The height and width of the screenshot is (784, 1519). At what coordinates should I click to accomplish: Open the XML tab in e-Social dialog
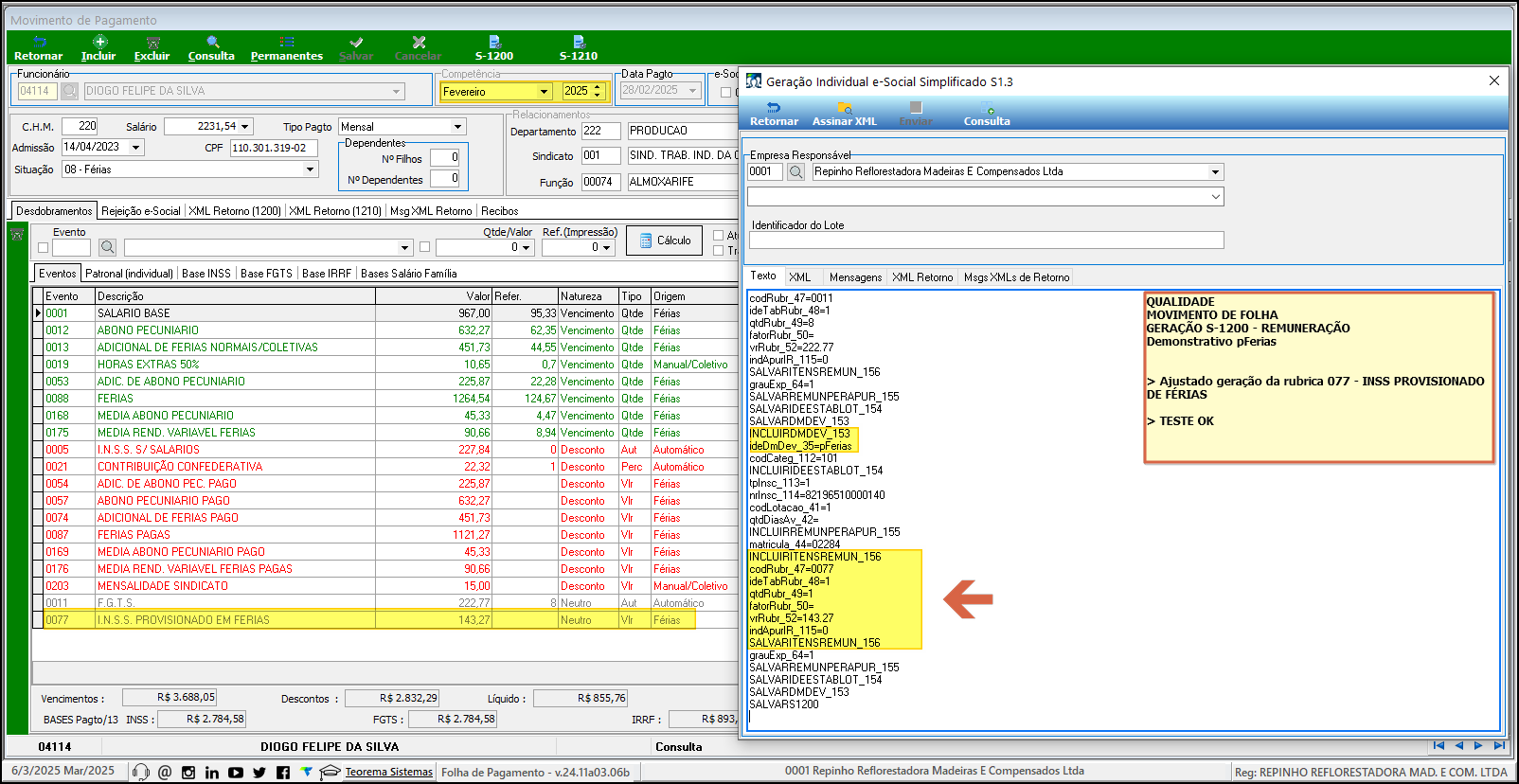(800, 277)
